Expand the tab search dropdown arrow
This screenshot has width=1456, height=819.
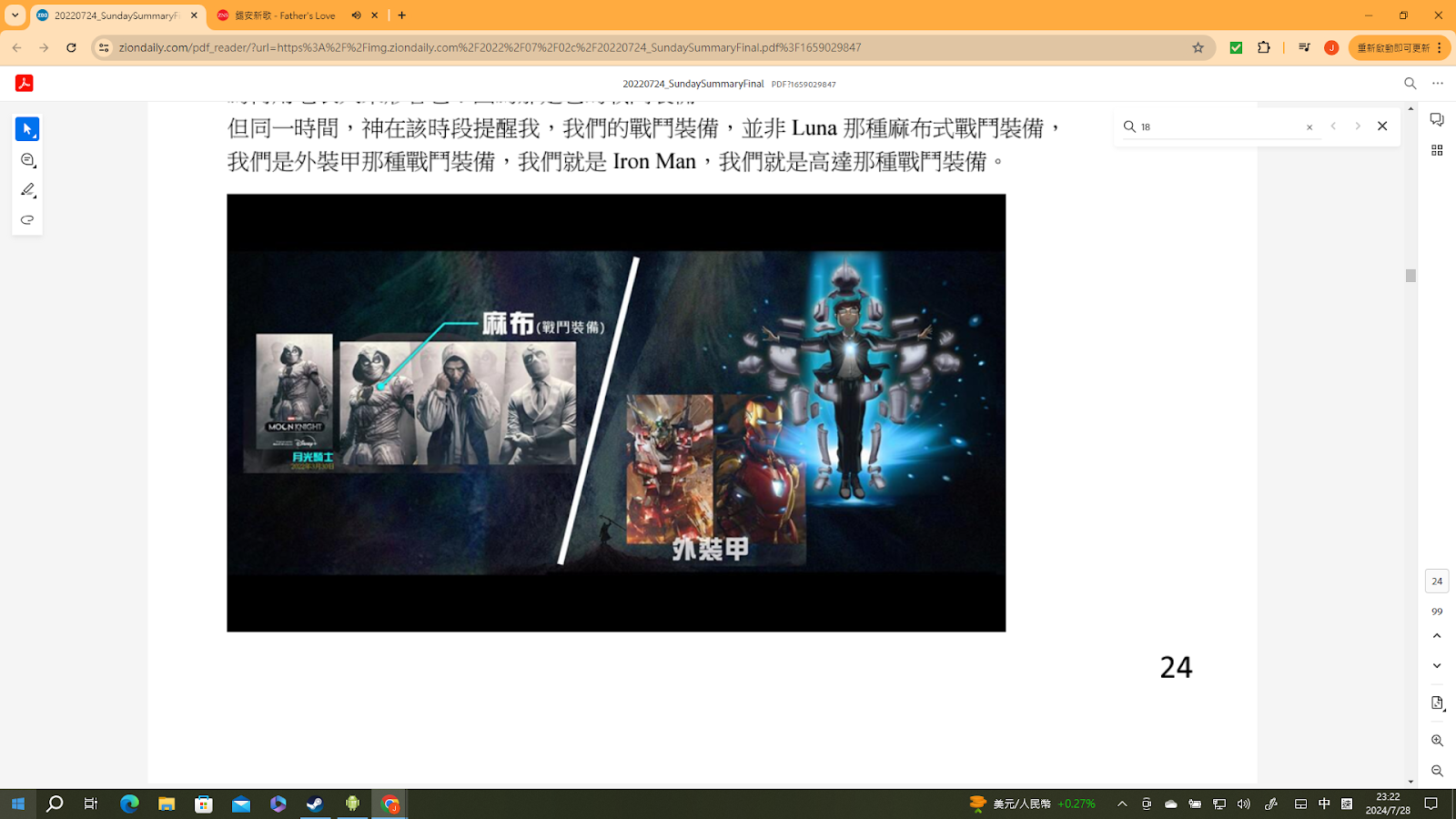pyautogui.click(x=15, y=15)
